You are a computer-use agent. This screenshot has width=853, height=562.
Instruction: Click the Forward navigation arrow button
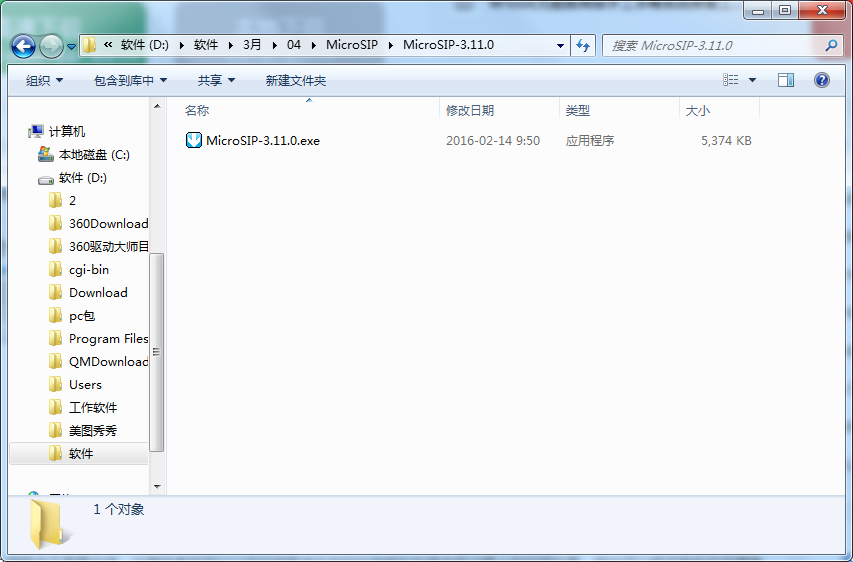click(x=52, y=46)
